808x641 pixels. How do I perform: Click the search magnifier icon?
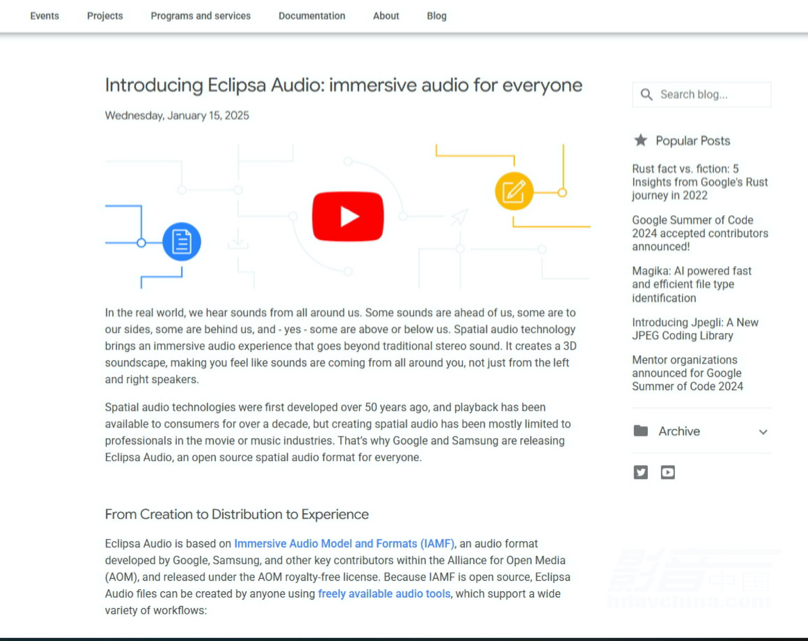(646, 95)
